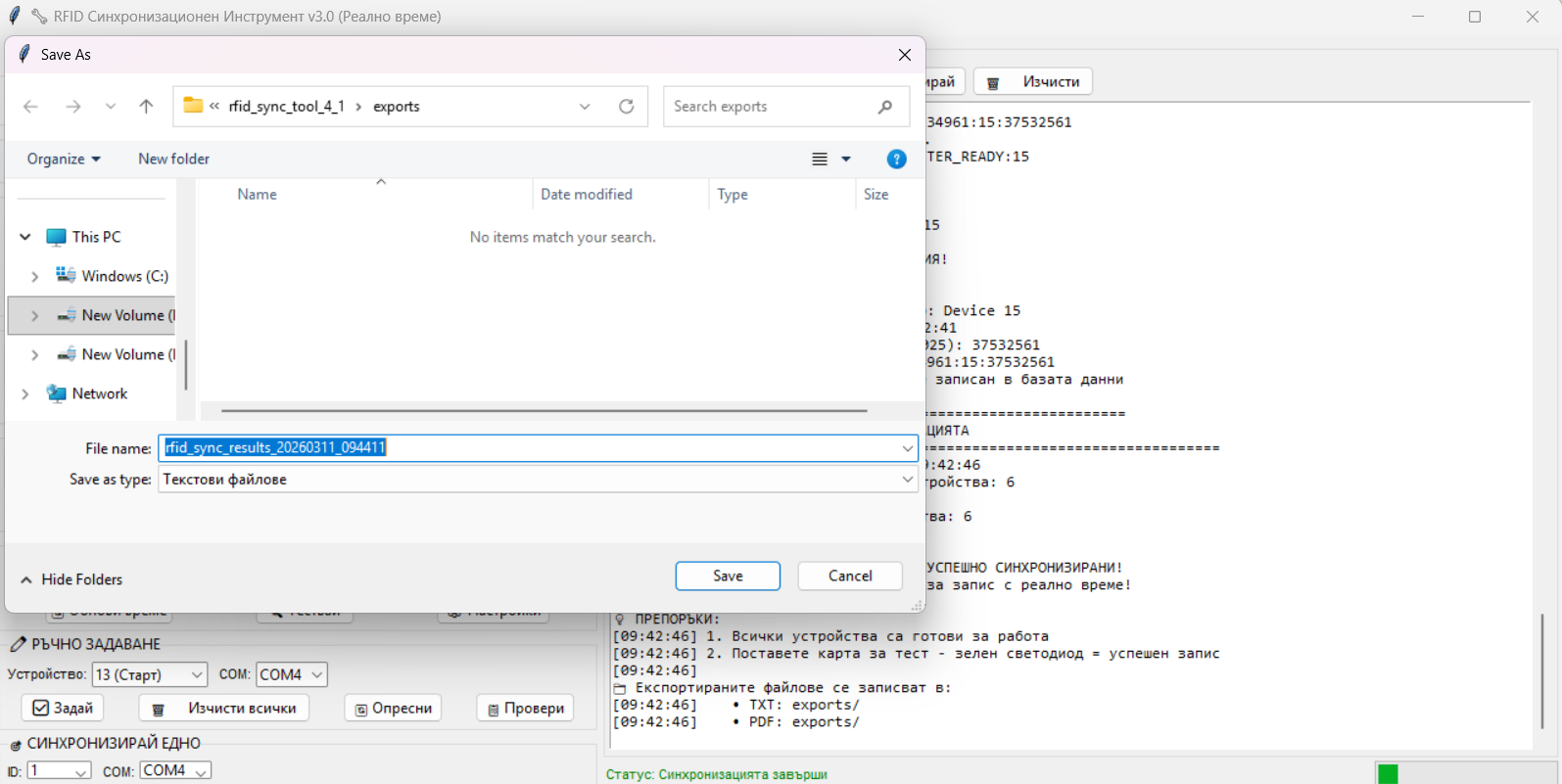Click the Изчисти button with trash icon

(x=1033, y=82)
